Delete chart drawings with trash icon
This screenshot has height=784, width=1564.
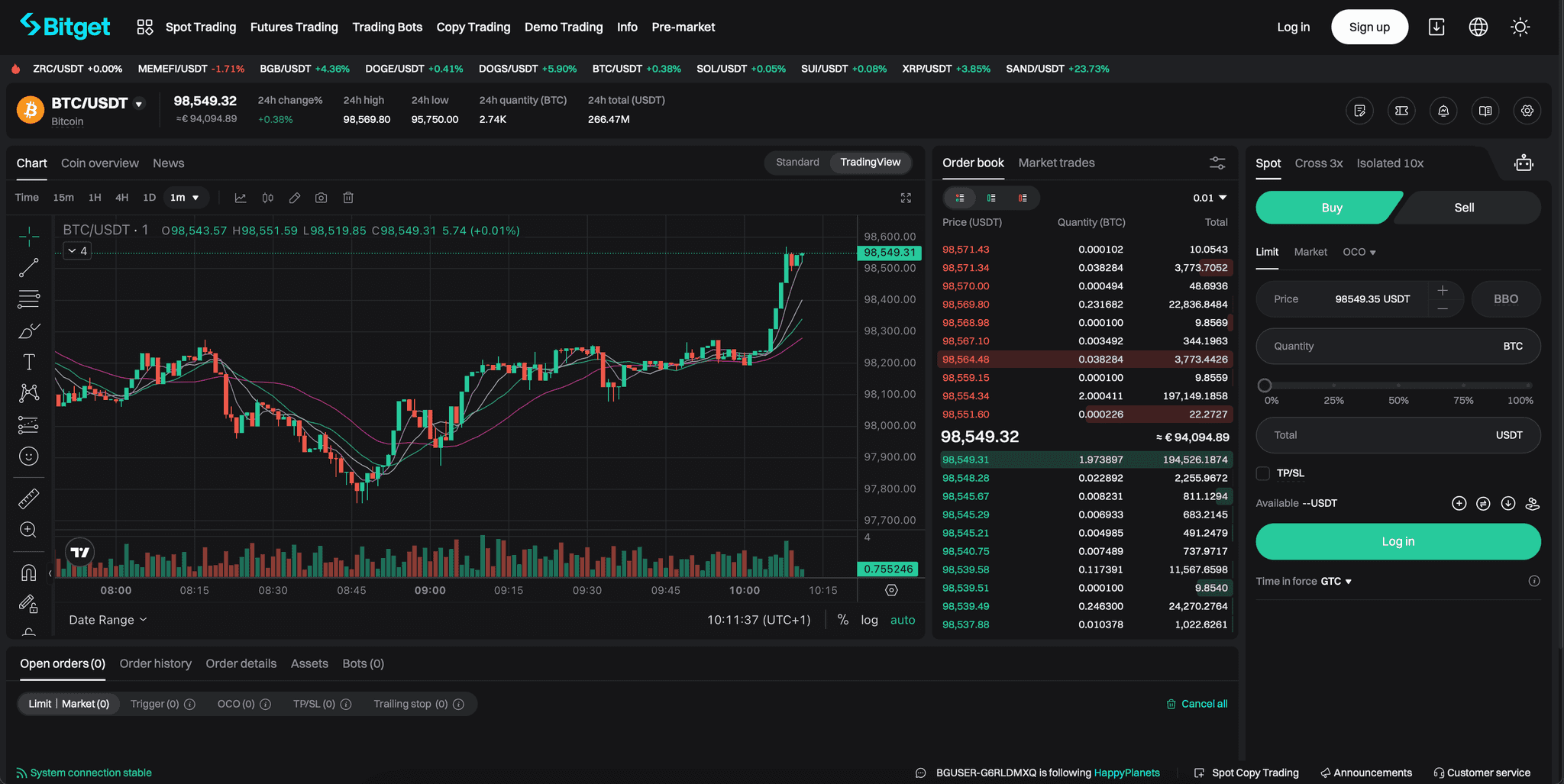point(348,198)
